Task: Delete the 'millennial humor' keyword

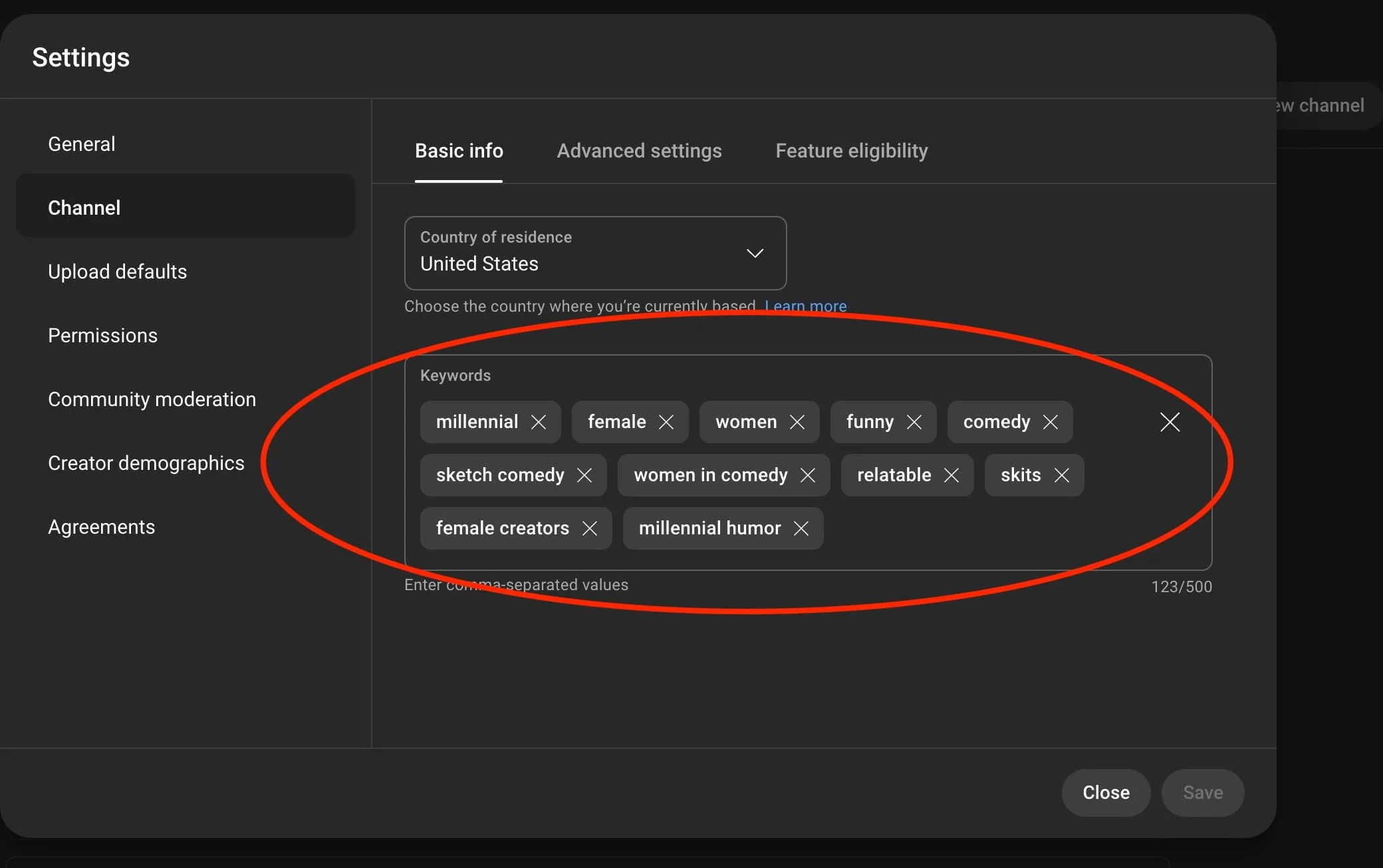Action: click(801, 528)
